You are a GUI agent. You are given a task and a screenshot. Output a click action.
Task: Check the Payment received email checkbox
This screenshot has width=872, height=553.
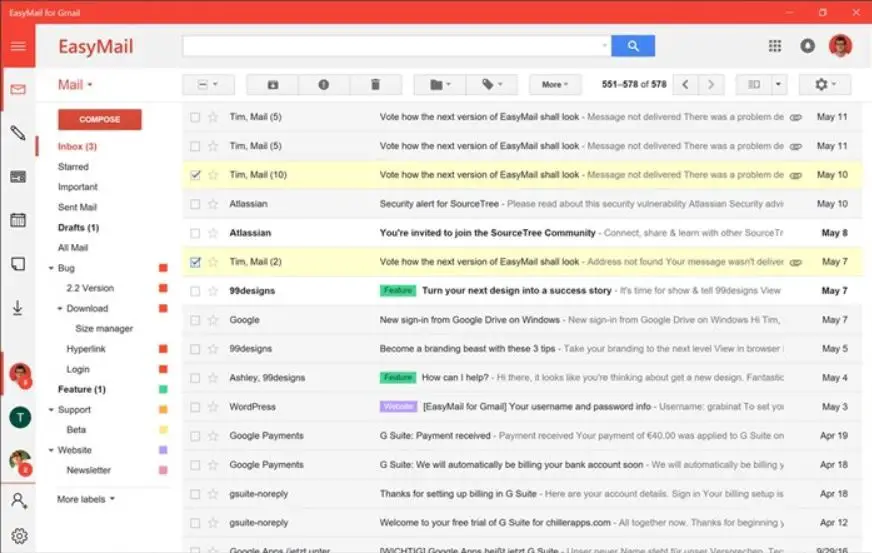click(195, 436)
